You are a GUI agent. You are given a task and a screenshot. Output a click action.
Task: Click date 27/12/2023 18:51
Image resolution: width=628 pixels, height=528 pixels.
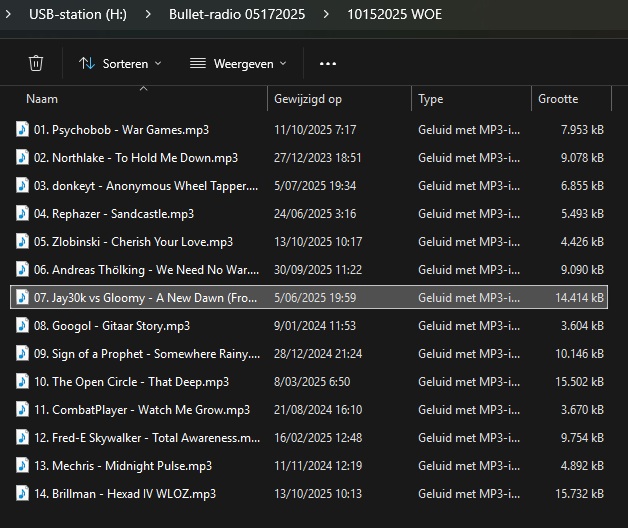coord(318,158)
